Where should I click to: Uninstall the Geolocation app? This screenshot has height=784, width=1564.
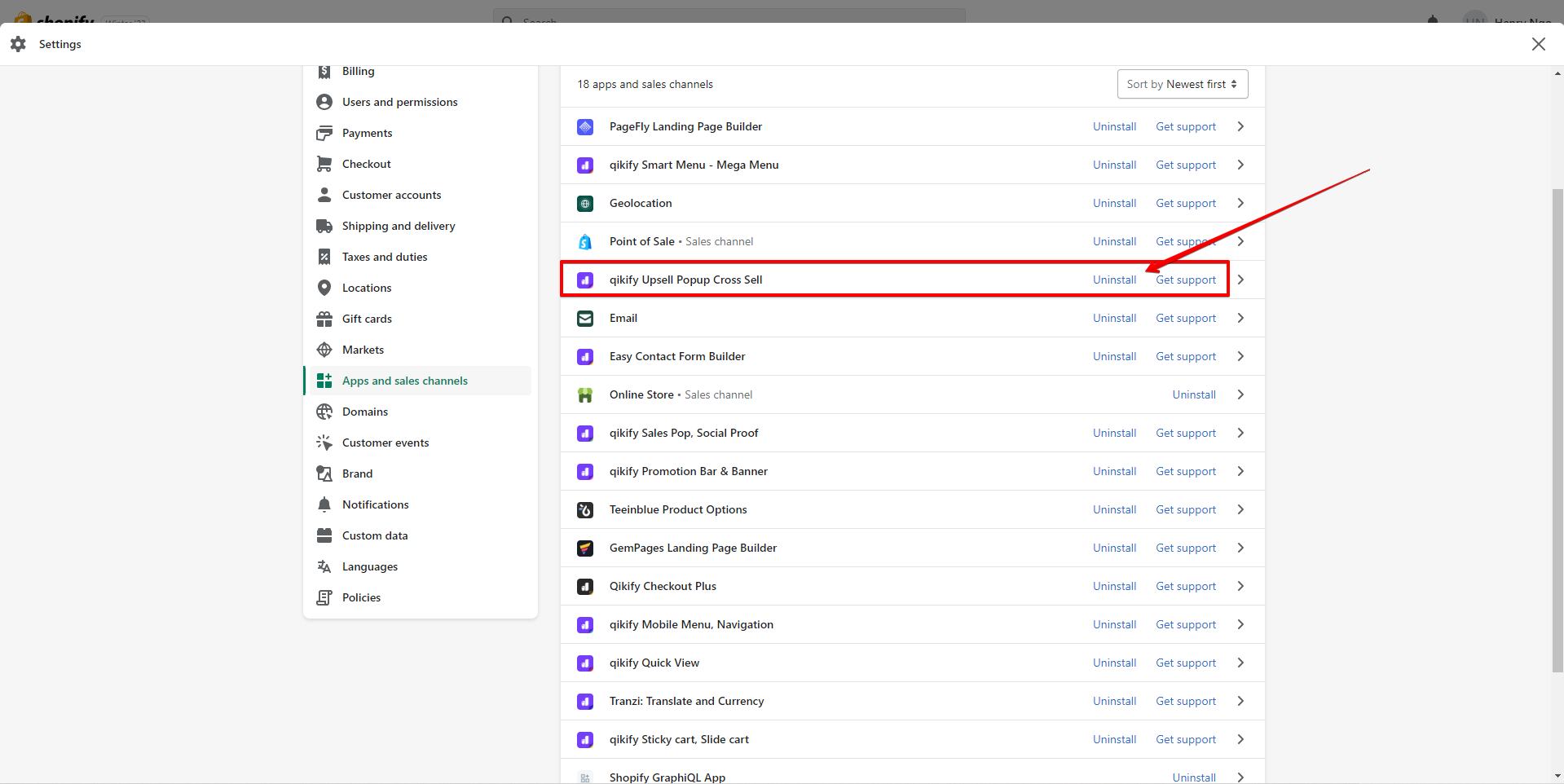[1114, 203]
